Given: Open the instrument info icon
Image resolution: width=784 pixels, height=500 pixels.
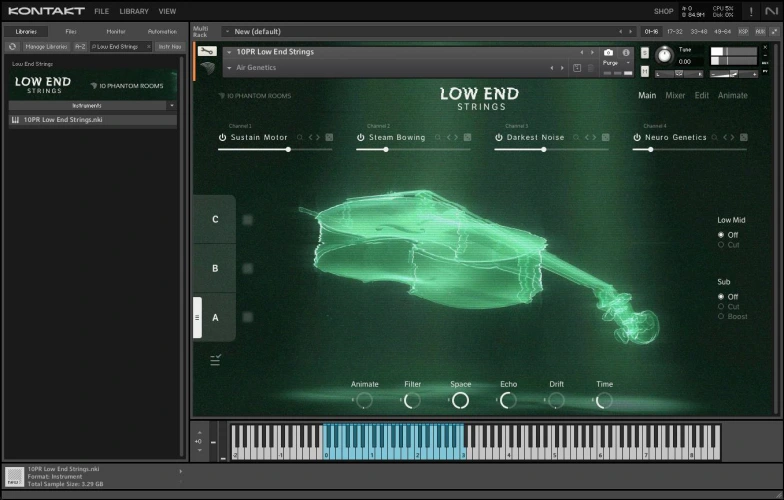Looking at the screenshot, I should tap(626, 52).
